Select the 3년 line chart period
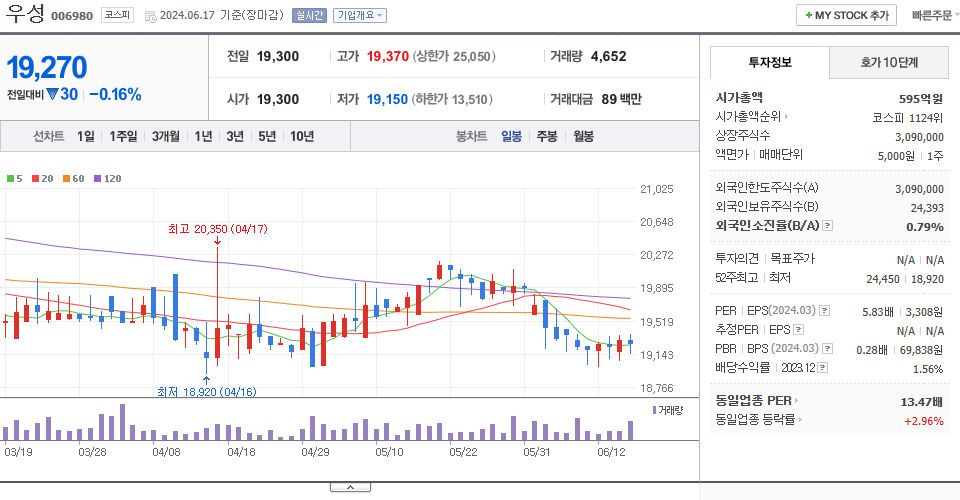This screenshot has width=960, height=500. tap(235, 136)
